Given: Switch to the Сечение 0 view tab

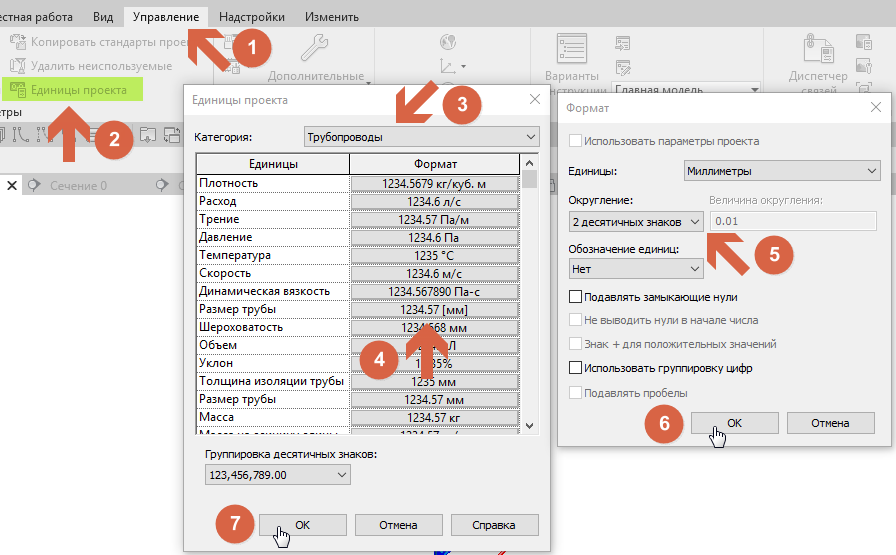Looking at the screenshot, I should (x=78, y=186).
